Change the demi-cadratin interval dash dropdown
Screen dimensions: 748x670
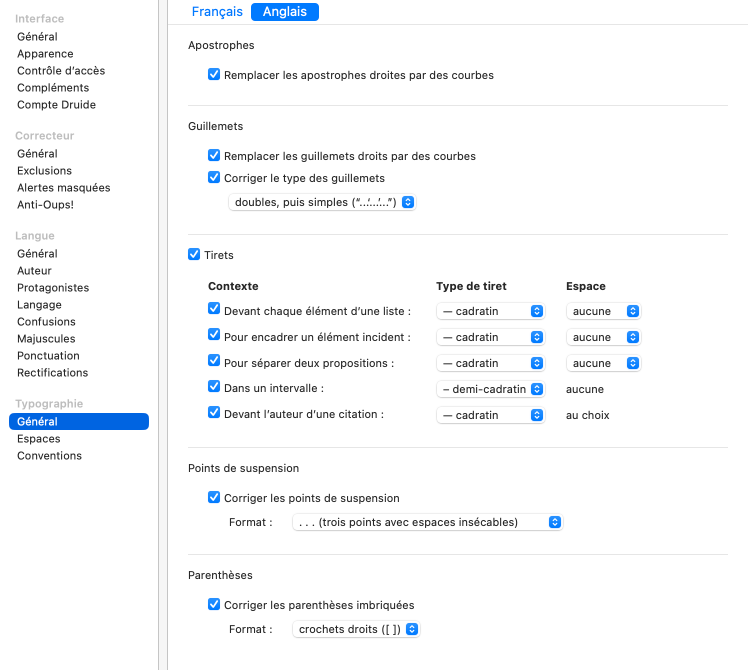point(490,389)
